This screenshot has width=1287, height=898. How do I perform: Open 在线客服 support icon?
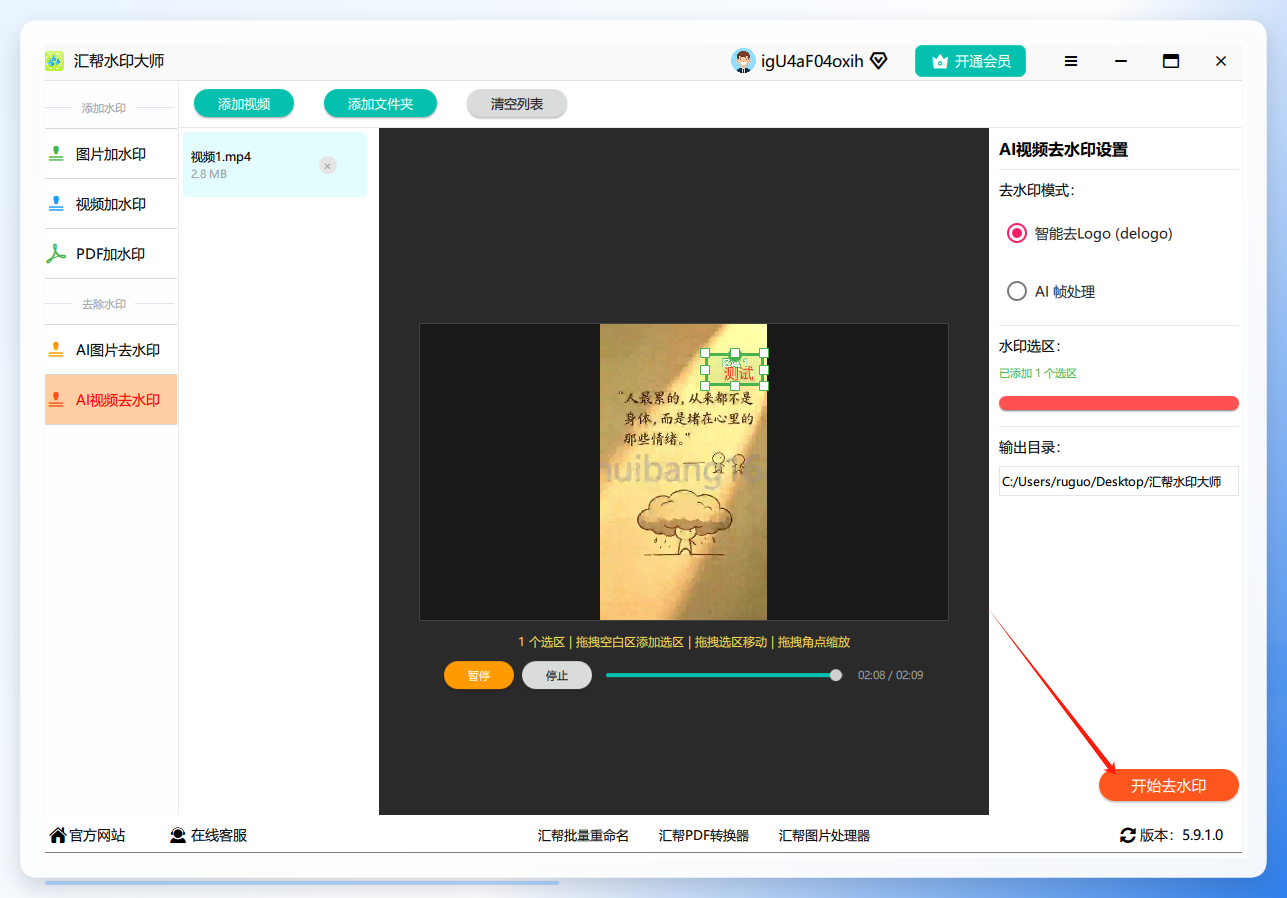pos(178,835)
